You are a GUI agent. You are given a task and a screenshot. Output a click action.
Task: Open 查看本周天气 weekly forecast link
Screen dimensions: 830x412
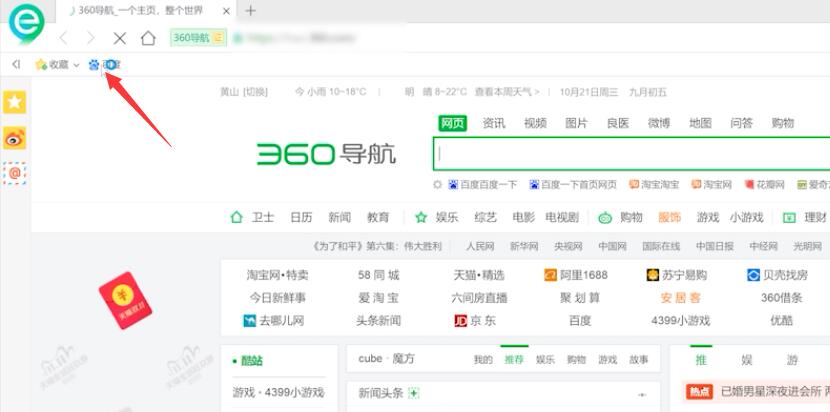click(507, 92)
